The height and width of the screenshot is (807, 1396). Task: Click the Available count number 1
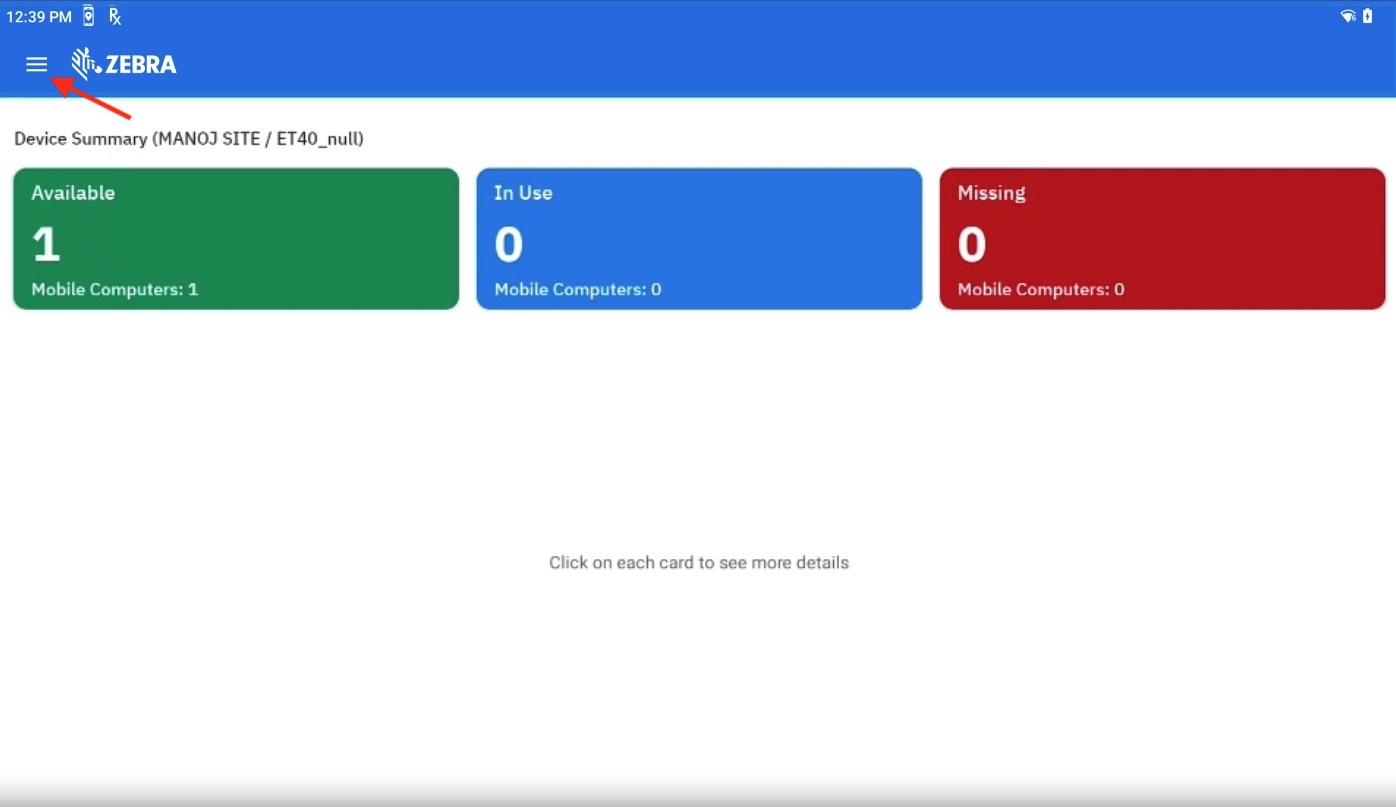[46, 244]
